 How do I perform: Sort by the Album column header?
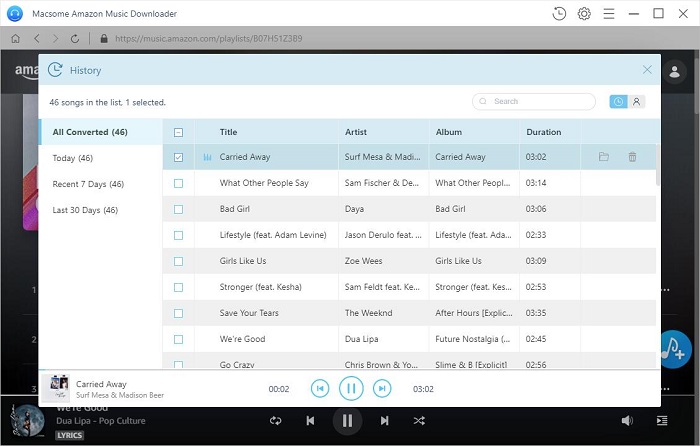tap(449, 132)
